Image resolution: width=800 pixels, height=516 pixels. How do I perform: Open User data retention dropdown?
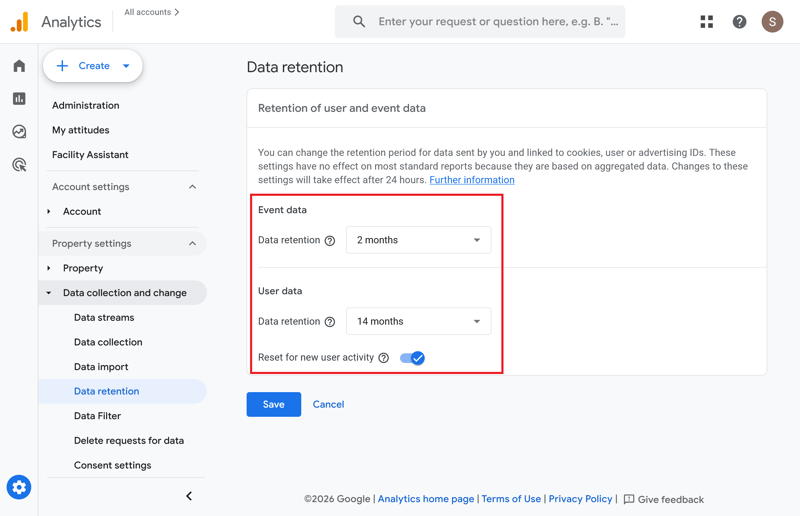tap(418, 321)
